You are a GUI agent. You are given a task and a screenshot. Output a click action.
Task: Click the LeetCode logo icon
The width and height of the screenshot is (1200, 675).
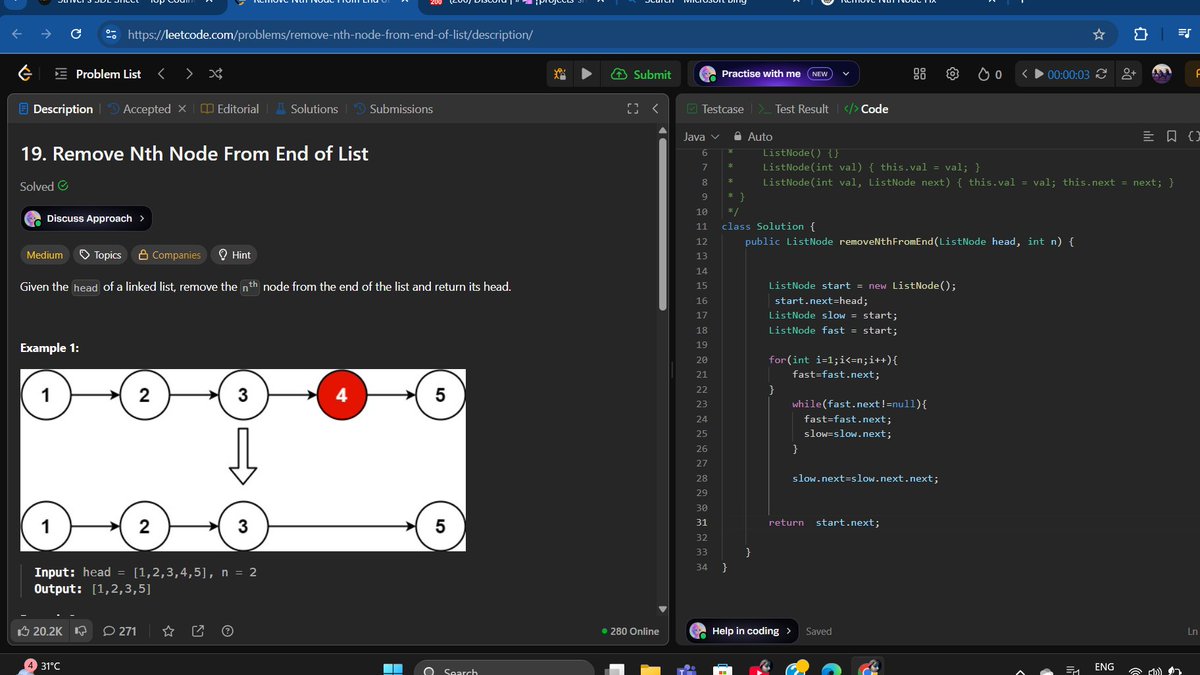click(x=26, y=74)
